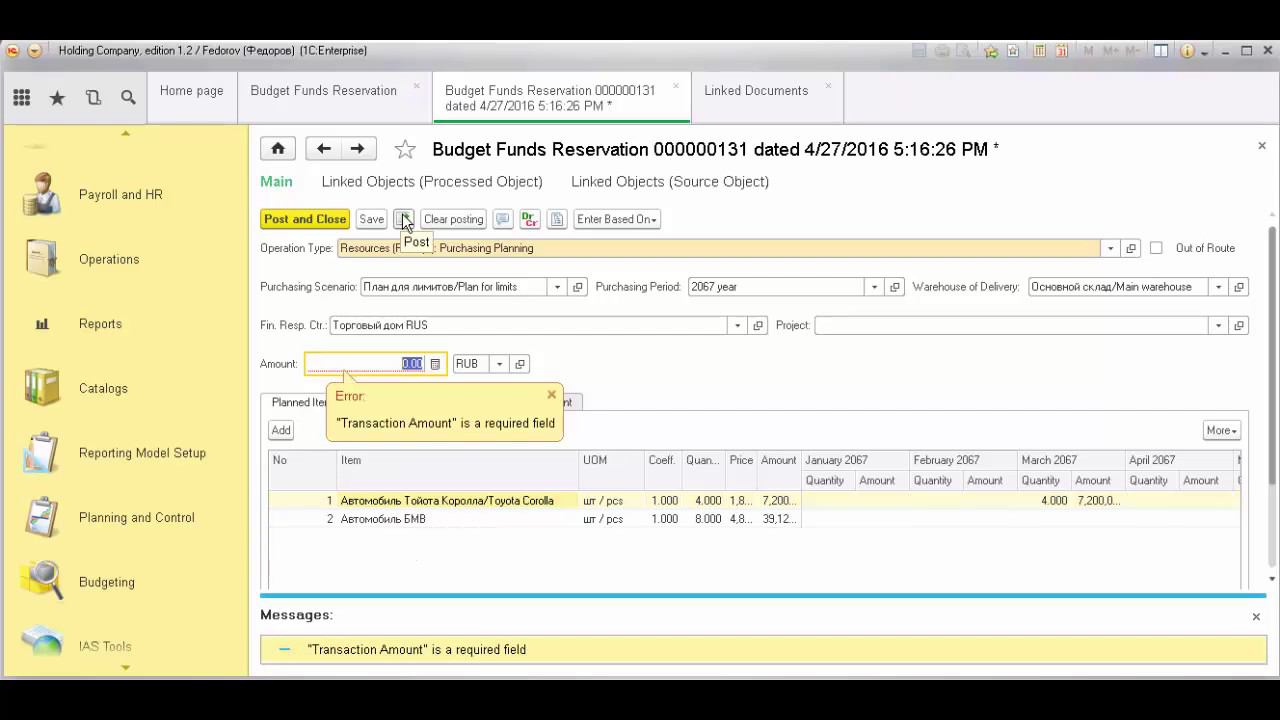This screenshot has width=1280, height=720.
Task: Expand the Purchasing Scenario dropdown
Action: coord(558,287)
